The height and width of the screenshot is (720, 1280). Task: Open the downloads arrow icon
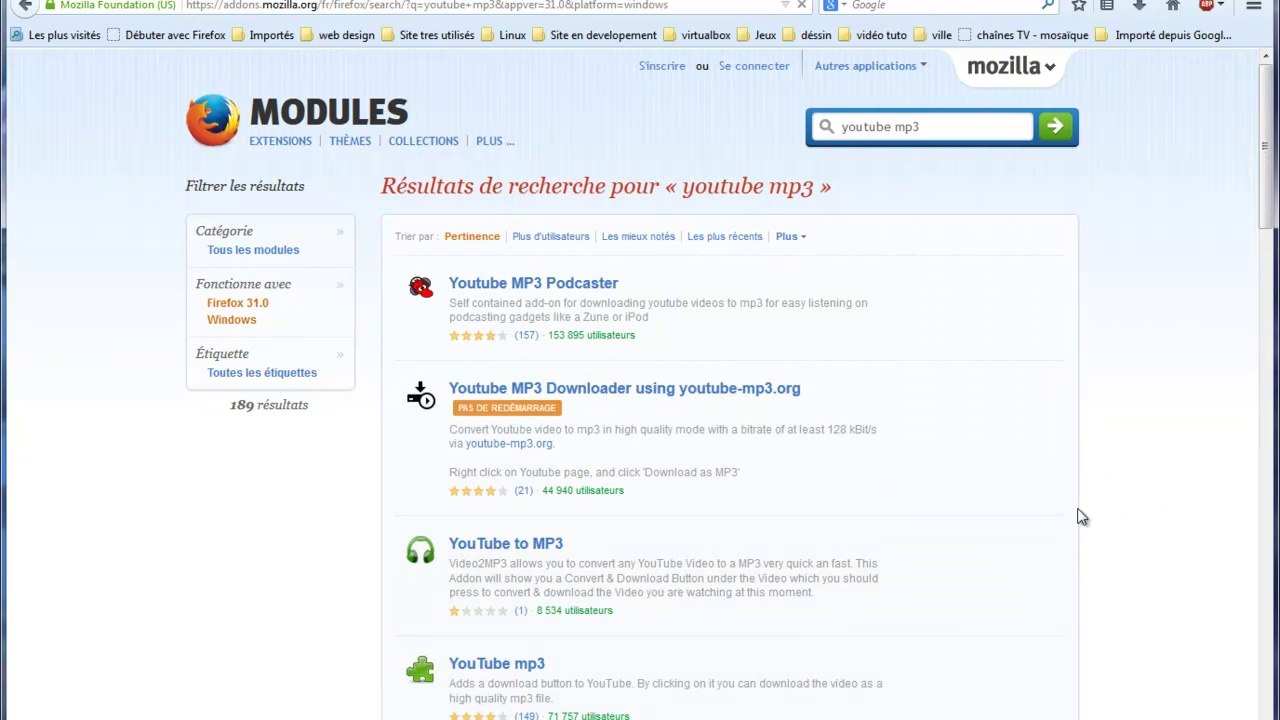[1139, 5]
